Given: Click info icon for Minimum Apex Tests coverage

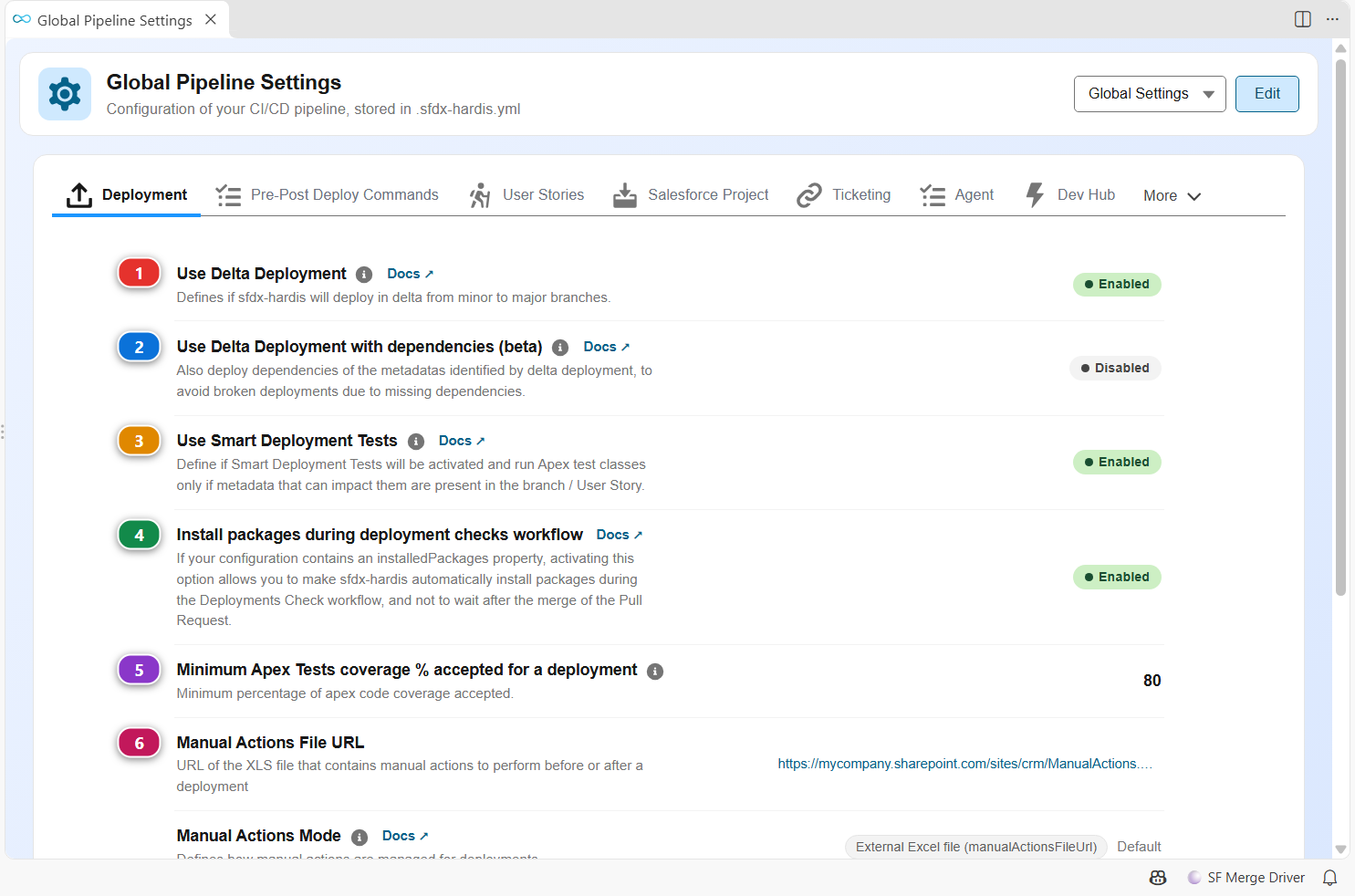Looking at the screenshot, I should 655,672.
